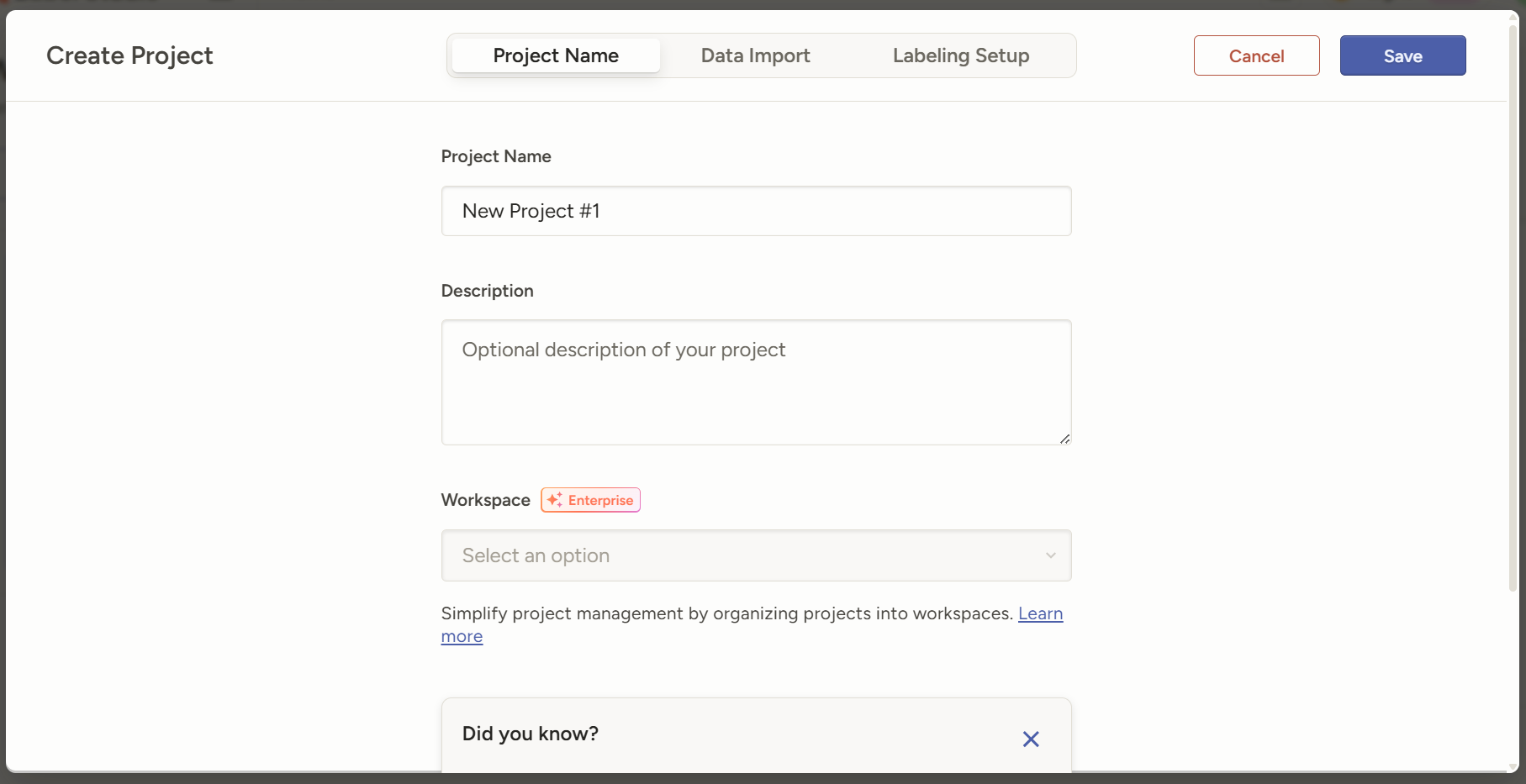Click the Enterprise sparkle icon
The height and width of the screenshot is (784, 1526).
point(553,500)
